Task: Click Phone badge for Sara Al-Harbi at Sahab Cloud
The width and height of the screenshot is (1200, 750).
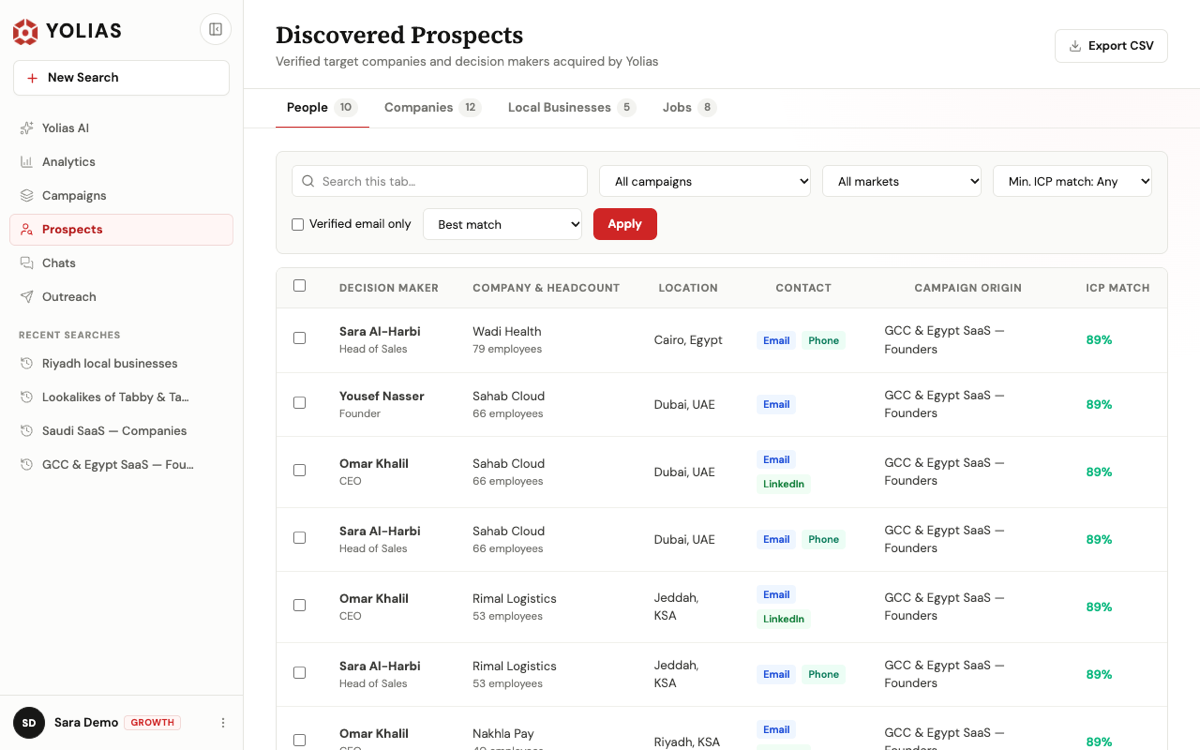Action: coord(823,540)
